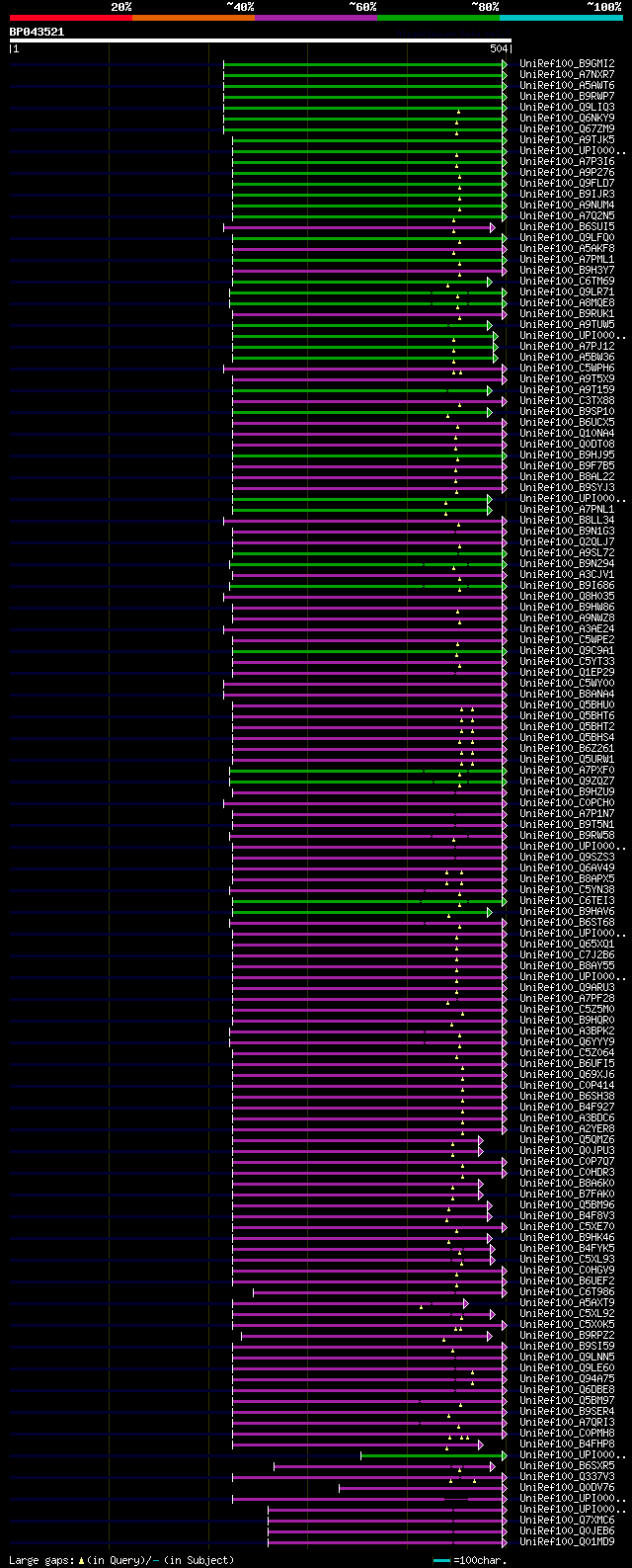Click the green ~80% identity legend segment
632x1568 pixels.
437,17
